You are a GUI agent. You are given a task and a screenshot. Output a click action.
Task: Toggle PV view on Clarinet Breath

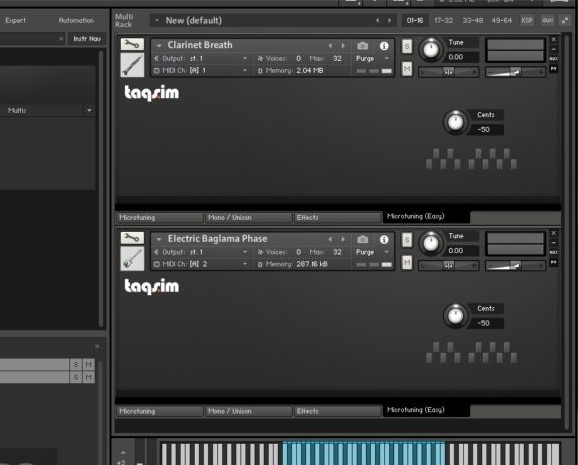click(553, 69)
